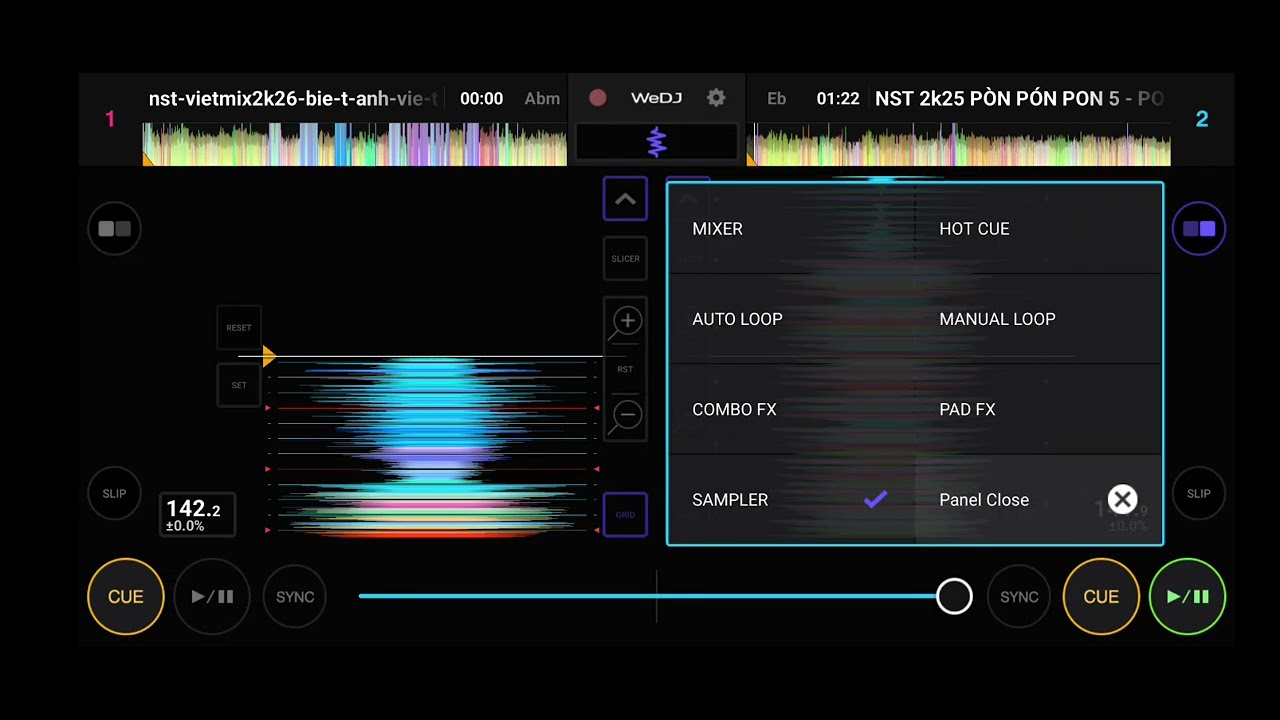This screenshot has height=720, width=1280.
Task: Click deck 1 vertical scrolling waveform
Action: 432,448
